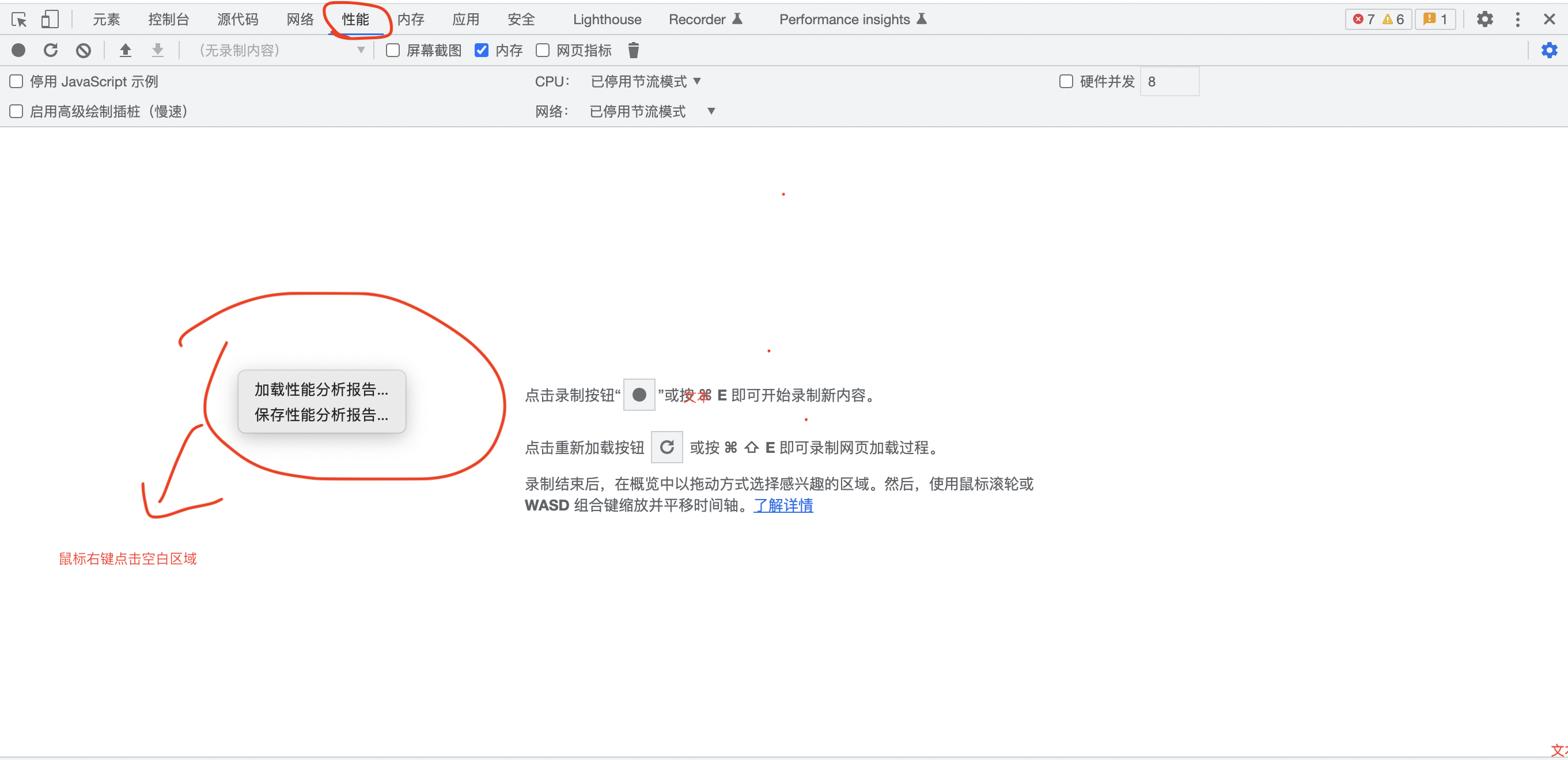Open DevTools settings gear icon
The image size is (1568, 760).
pos(1484,20)
